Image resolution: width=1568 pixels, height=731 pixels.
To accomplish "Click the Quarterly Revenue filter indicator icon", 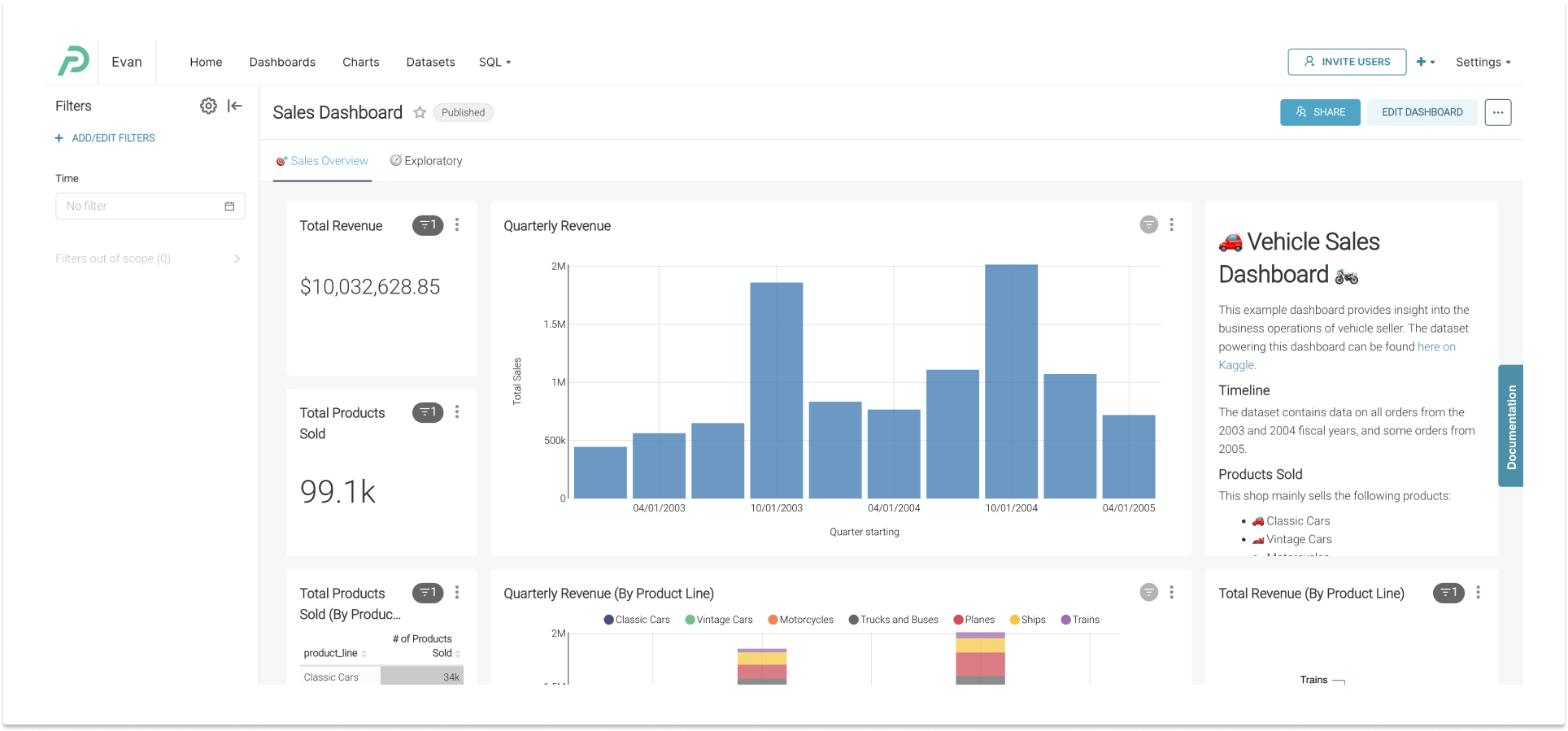I will (x=1148, y=225).
